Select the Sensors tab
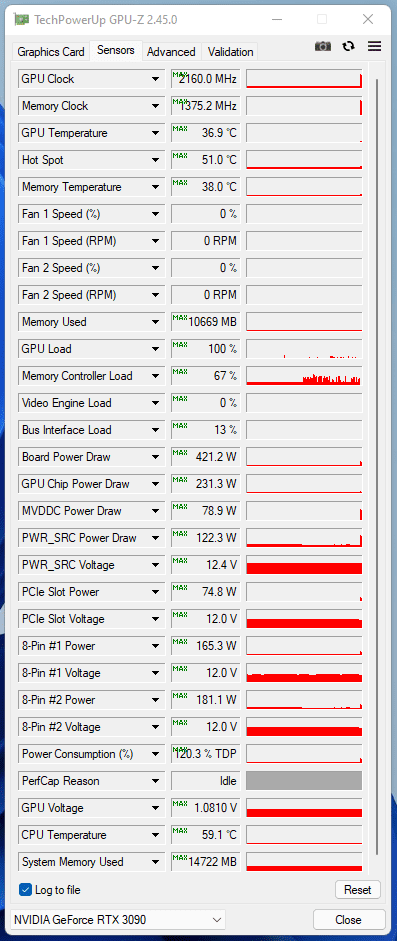397x941 pixels. [x=116, y=50]
